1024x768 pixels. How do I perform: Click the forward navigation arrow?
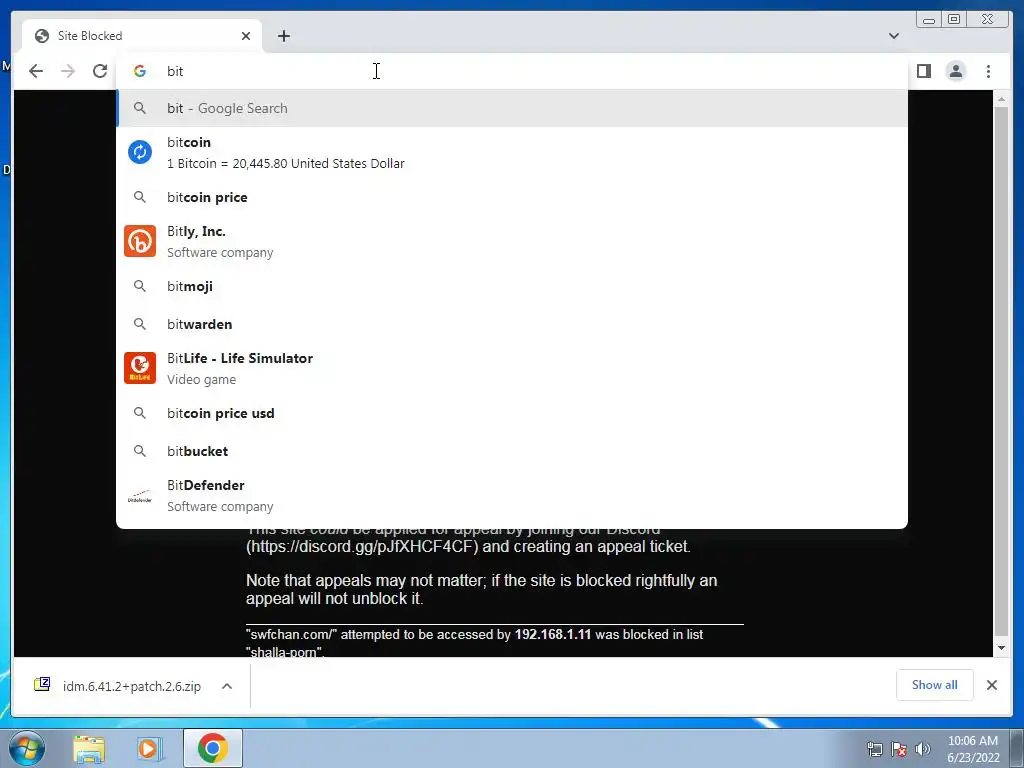pos(68,71)
